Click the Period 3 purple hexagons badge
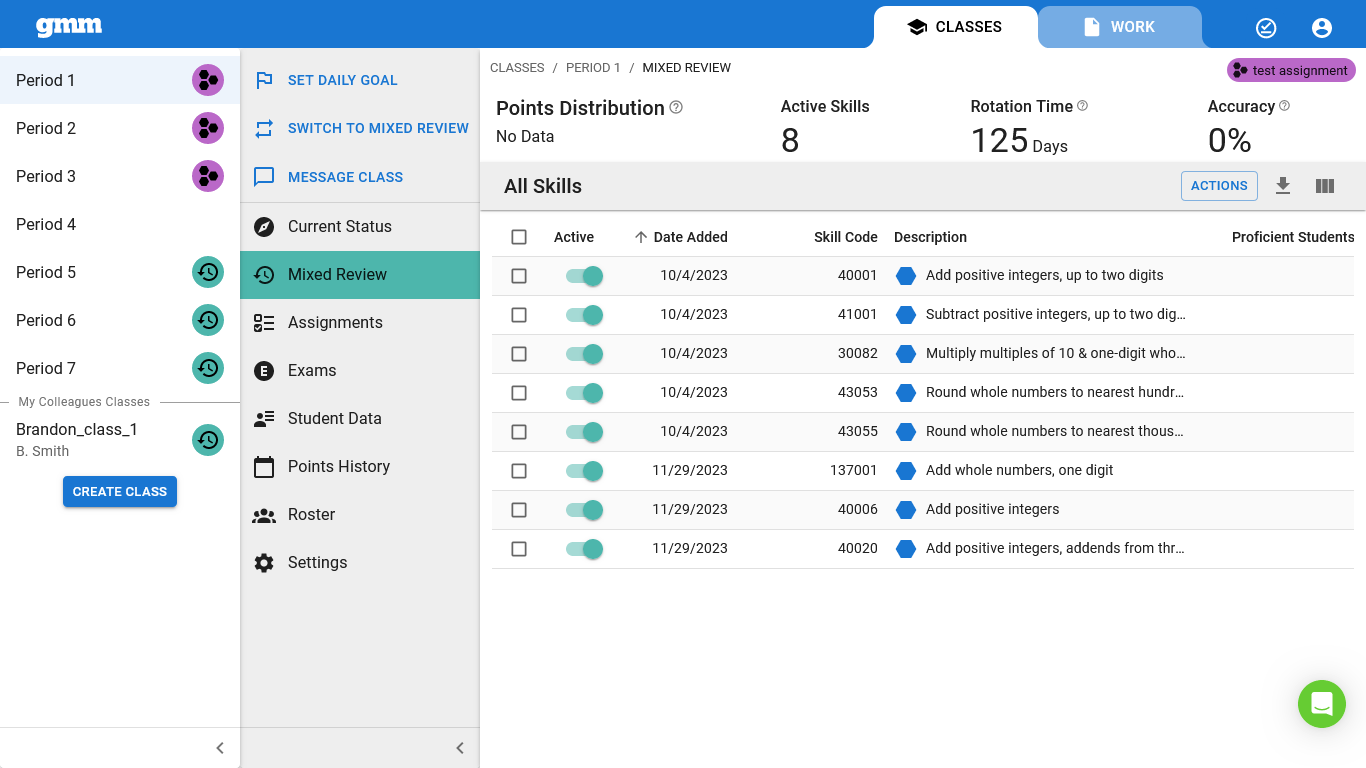The image size is (1366, 768). [x=208, y=176]
